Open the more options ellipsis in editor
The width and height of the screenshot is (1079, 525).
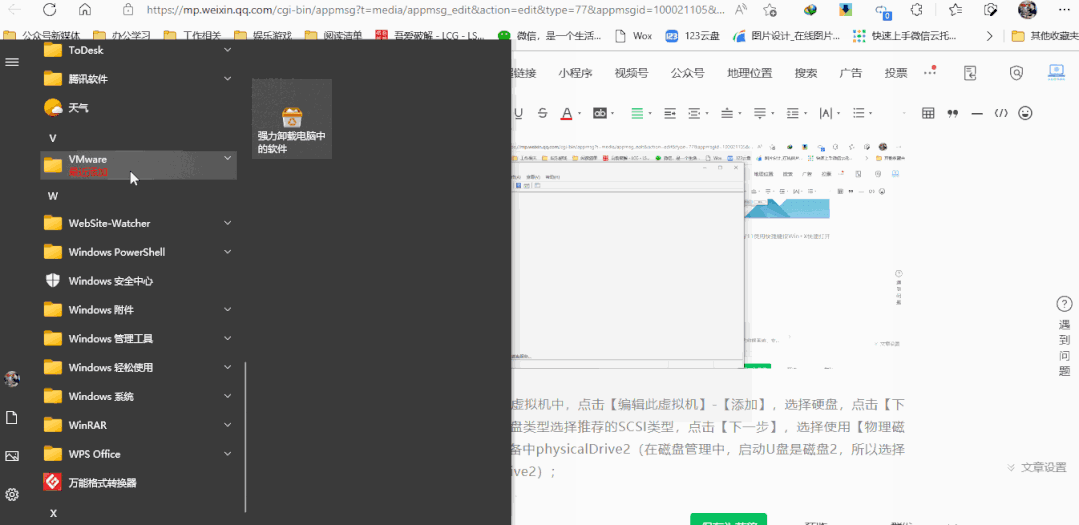pyautogui.click(x=929, y=72)
